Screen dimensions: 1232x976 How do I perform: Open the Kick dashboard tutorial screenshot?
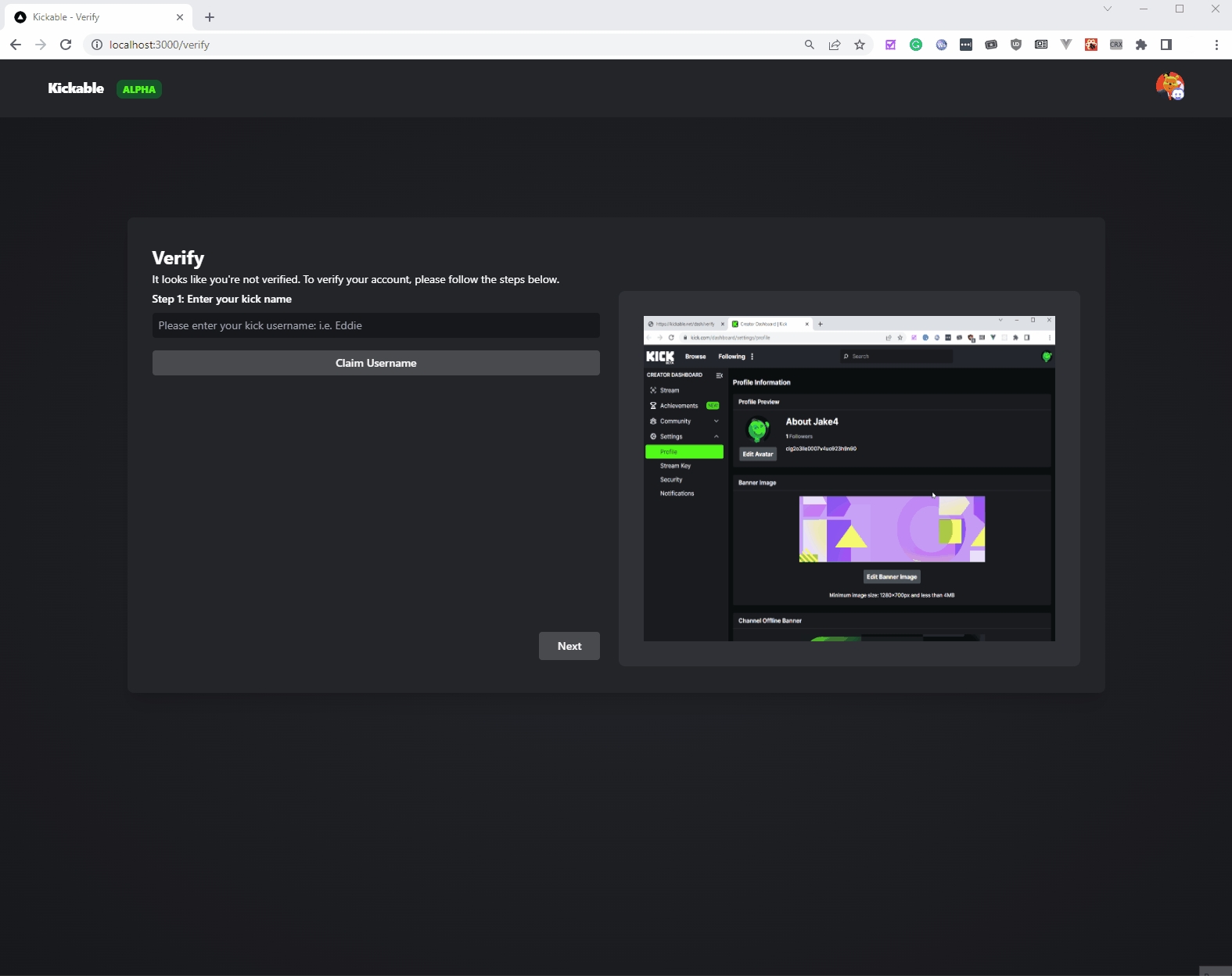(849, 479)
